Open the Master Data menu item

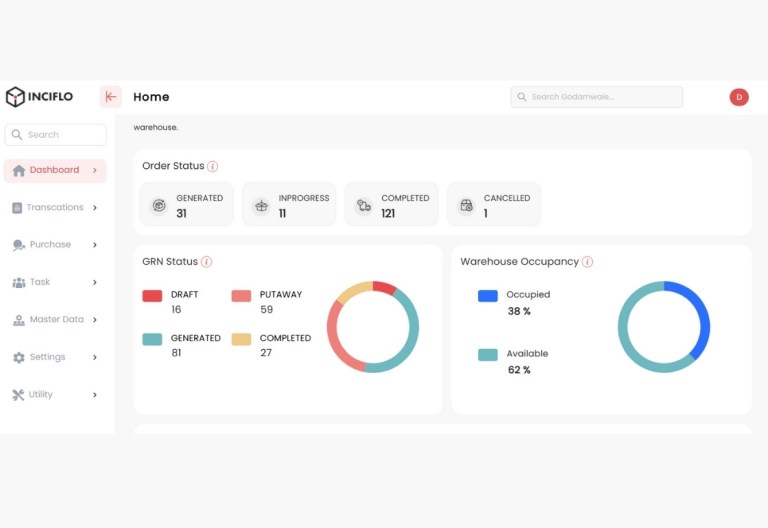[x=55, y=320]
